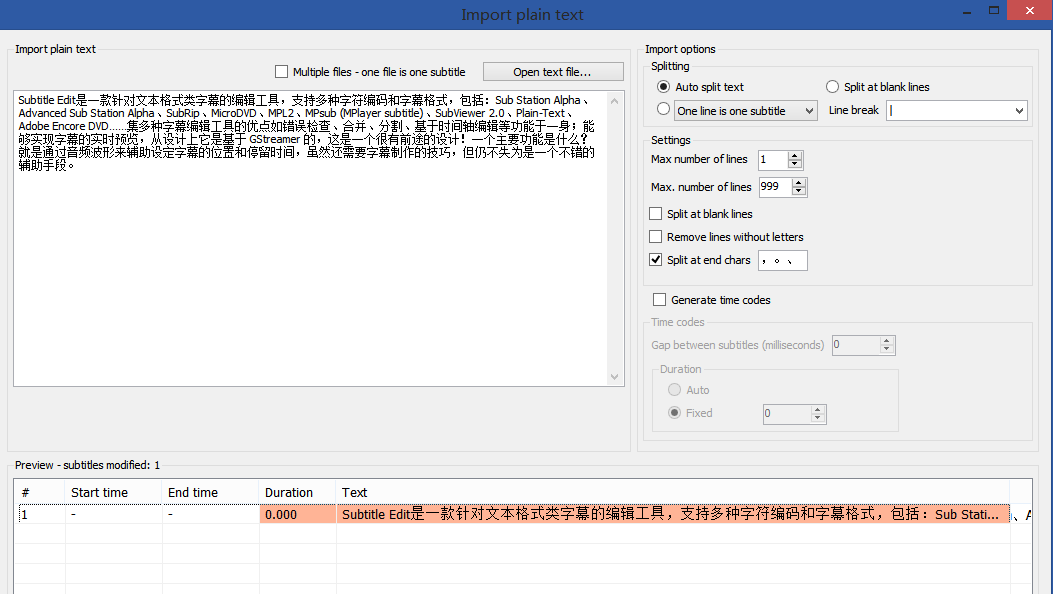
Task: Click inside the imported plain text area
Action: coord(310,238)
